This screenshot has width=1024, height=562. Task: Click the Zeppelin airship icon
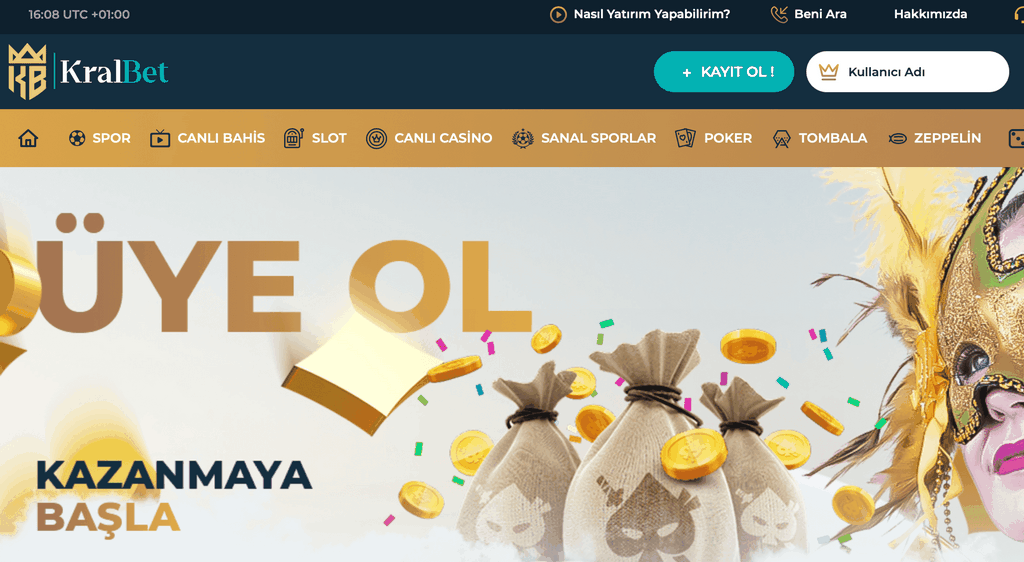click(897, 138)
